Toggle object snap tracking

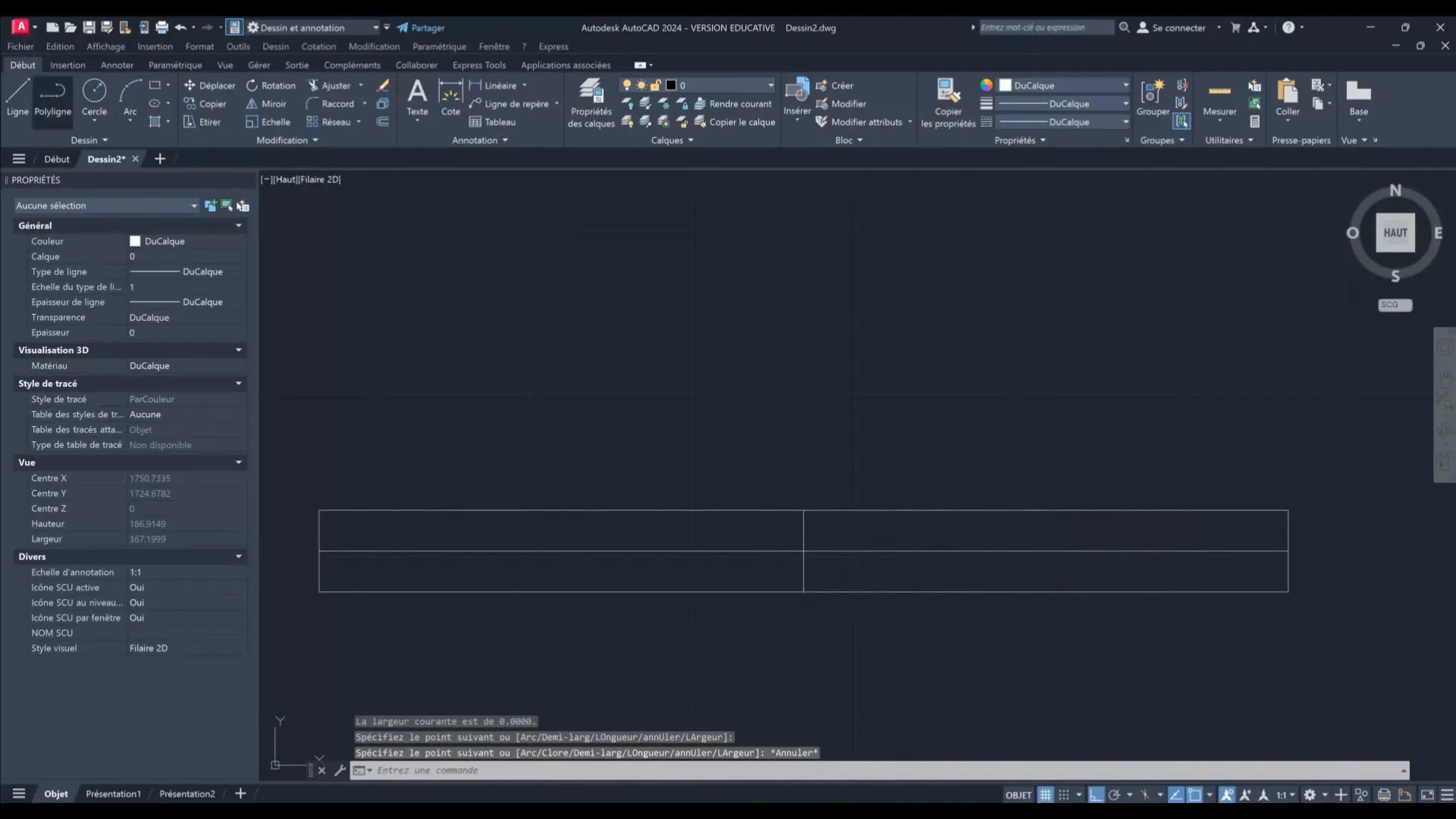(x=1175, y=795)
